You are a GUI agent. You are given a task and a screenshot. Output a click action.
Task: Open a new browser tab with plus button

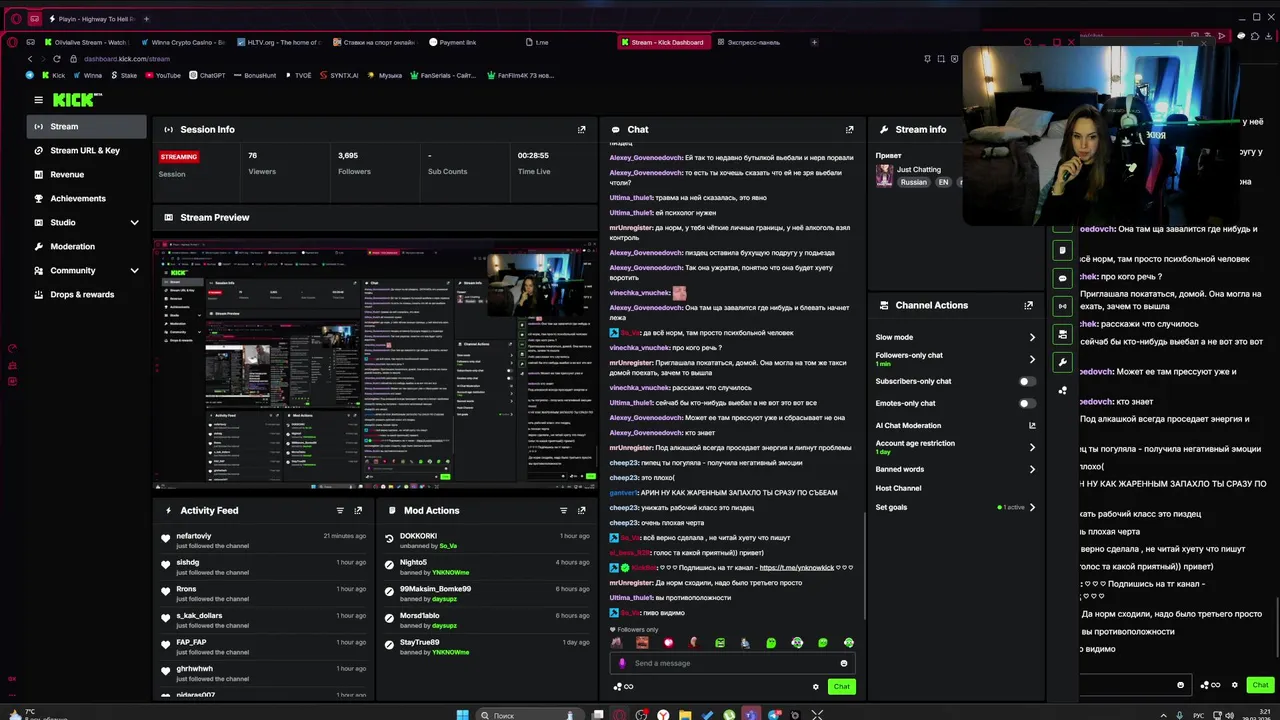coord(814,42)
